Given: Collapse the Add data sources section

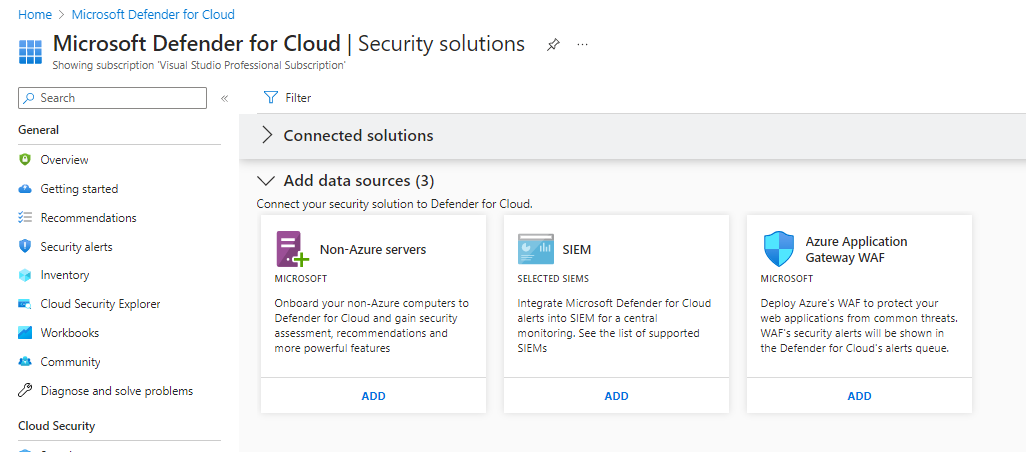Looking at the screenshot, I should (266, 181).
